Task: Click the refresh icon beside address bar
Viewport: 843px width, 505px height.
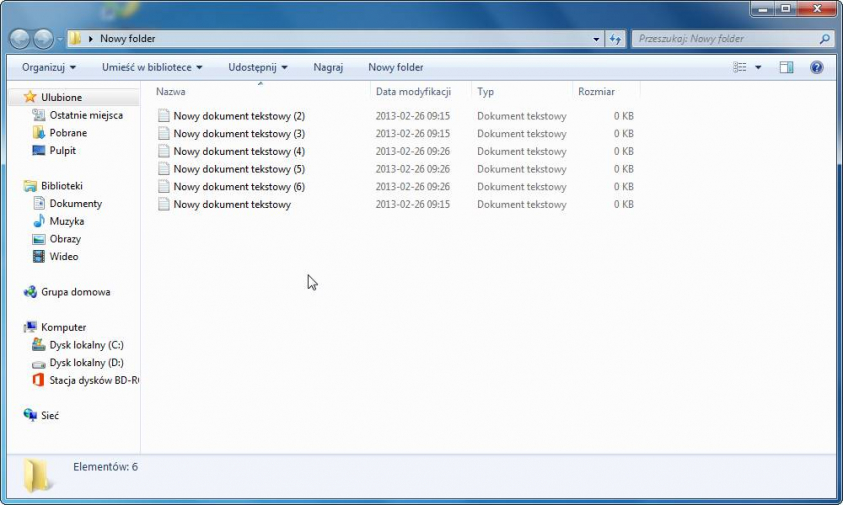Action: tap(616, 39)
